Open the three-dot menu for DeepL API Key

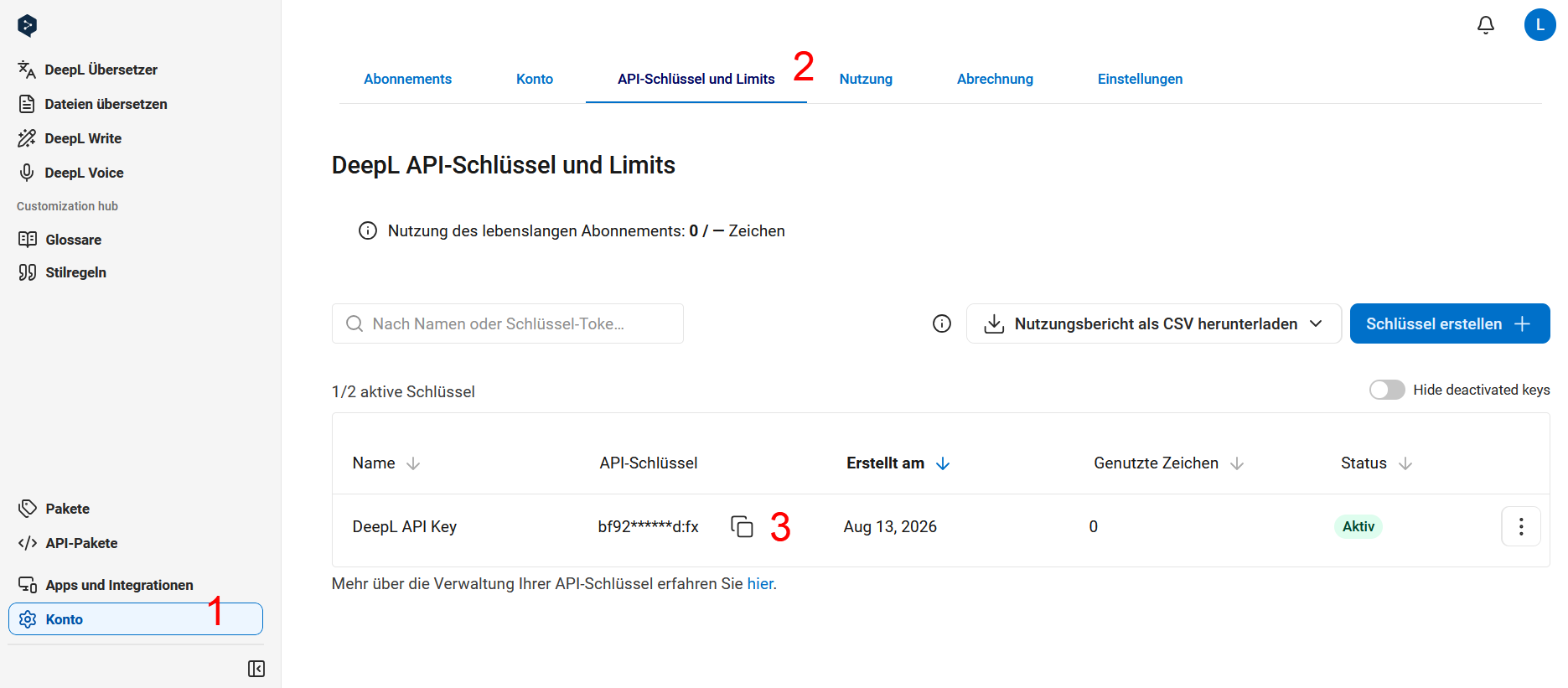click(1521, 526)
